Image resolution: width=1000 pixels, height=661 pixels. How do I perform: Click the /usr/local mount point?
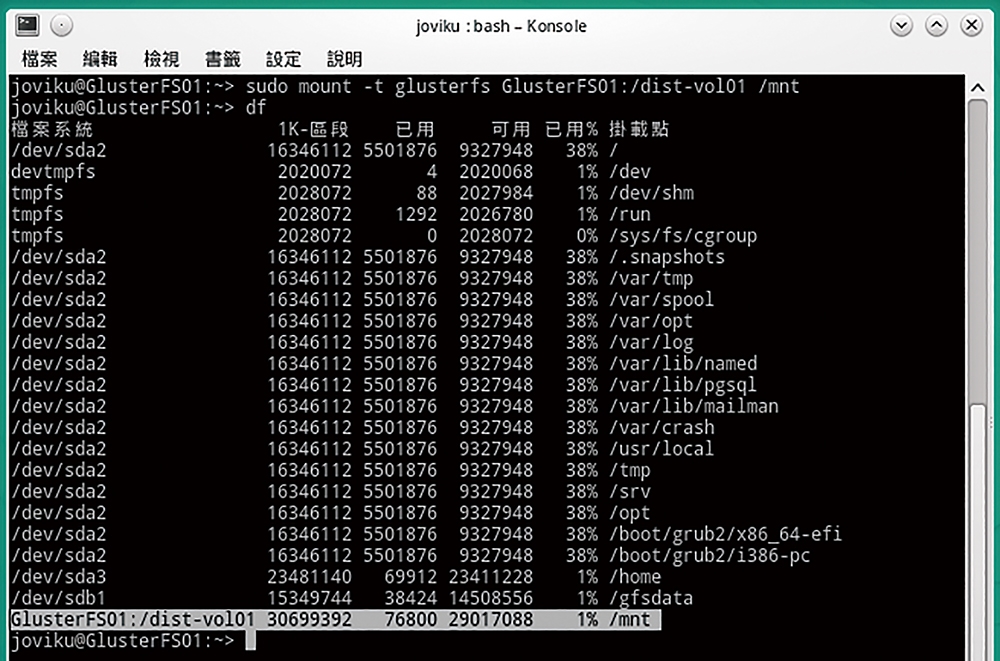point(661,449)
